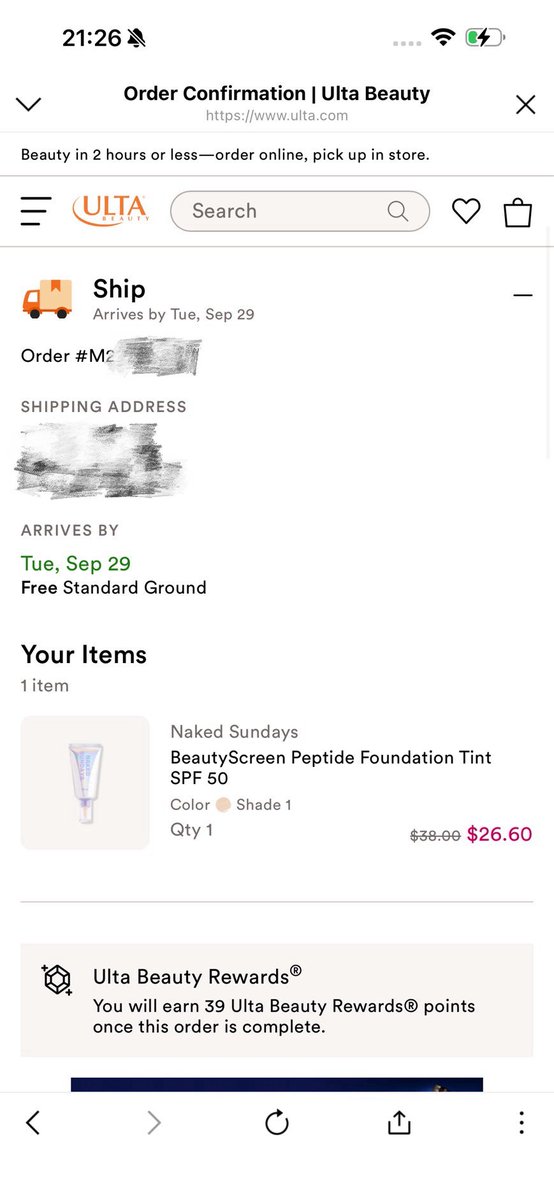Screen dimensions: 554x1200
Task: Tap the Search input field
Action: click(x=300, y=211)
